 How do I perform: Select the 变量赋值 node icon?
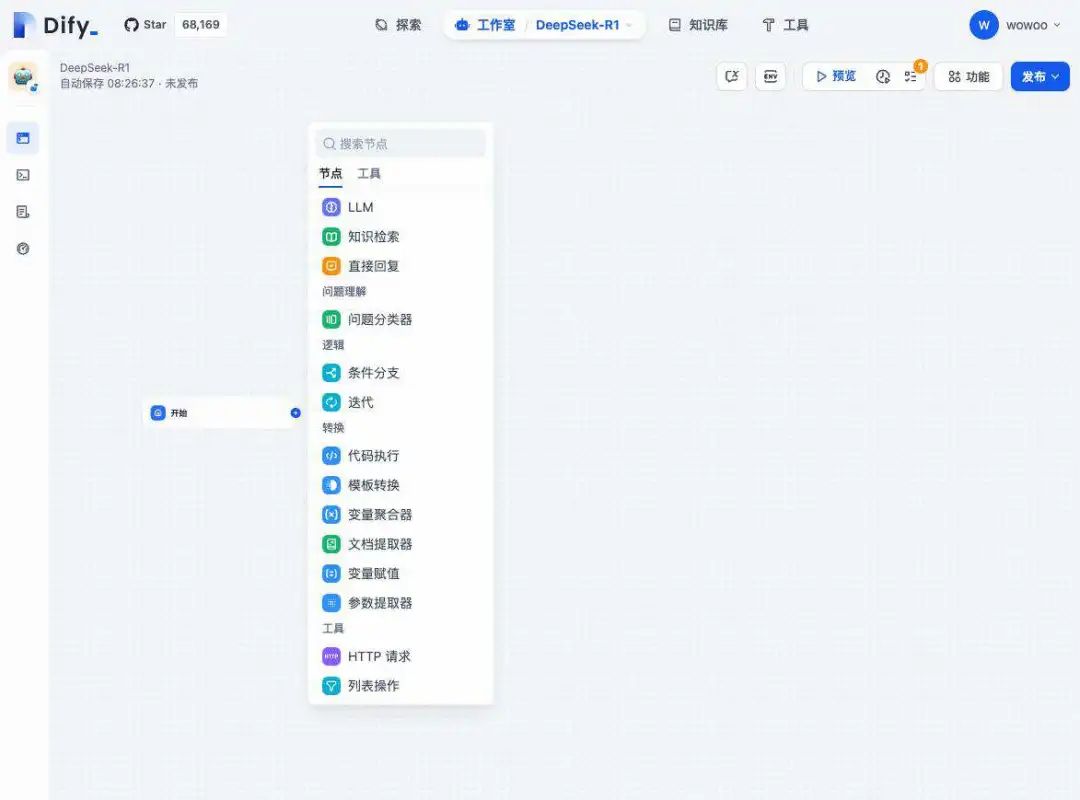coord(331,573)
